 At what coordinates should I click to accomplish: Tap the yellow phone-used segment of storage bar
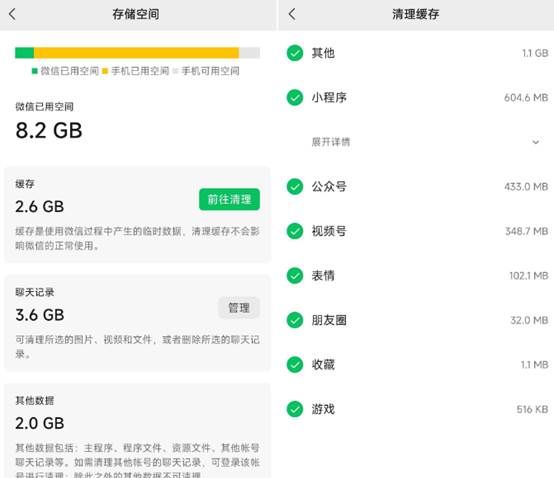[x=136, y=53]
